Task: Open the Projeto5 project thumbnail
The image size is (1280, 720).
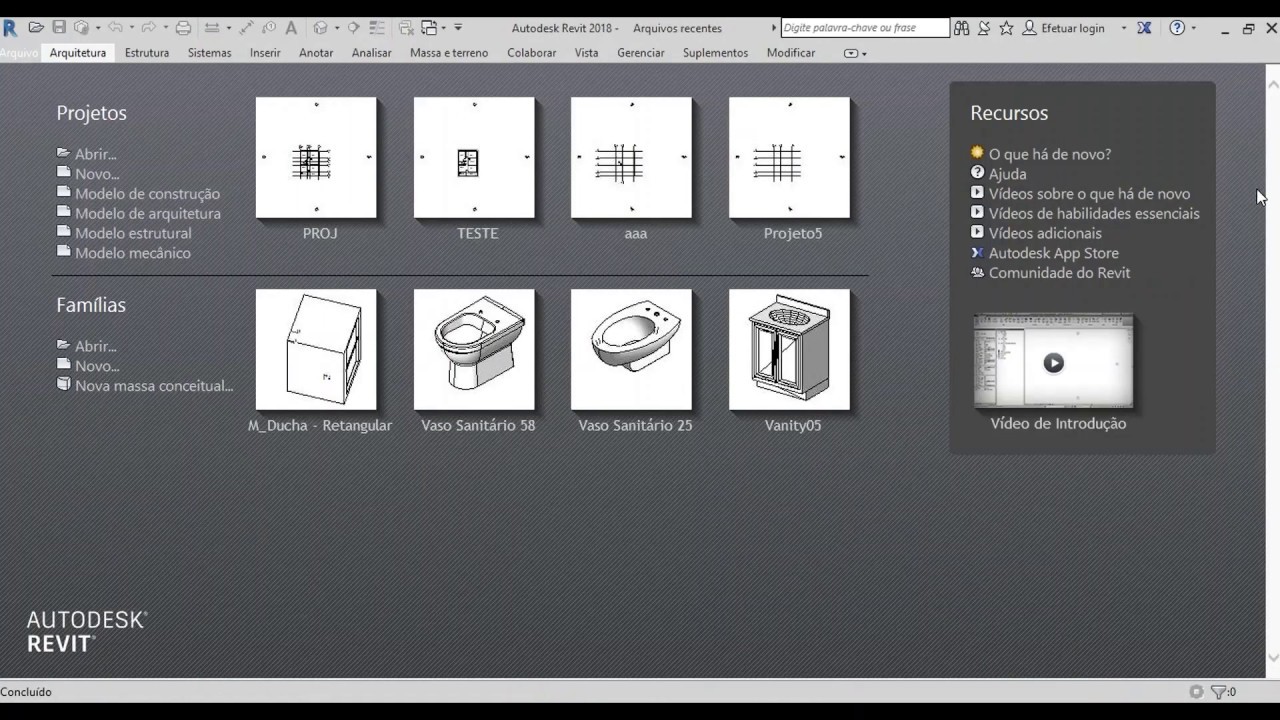Action: tap(789, 158)
